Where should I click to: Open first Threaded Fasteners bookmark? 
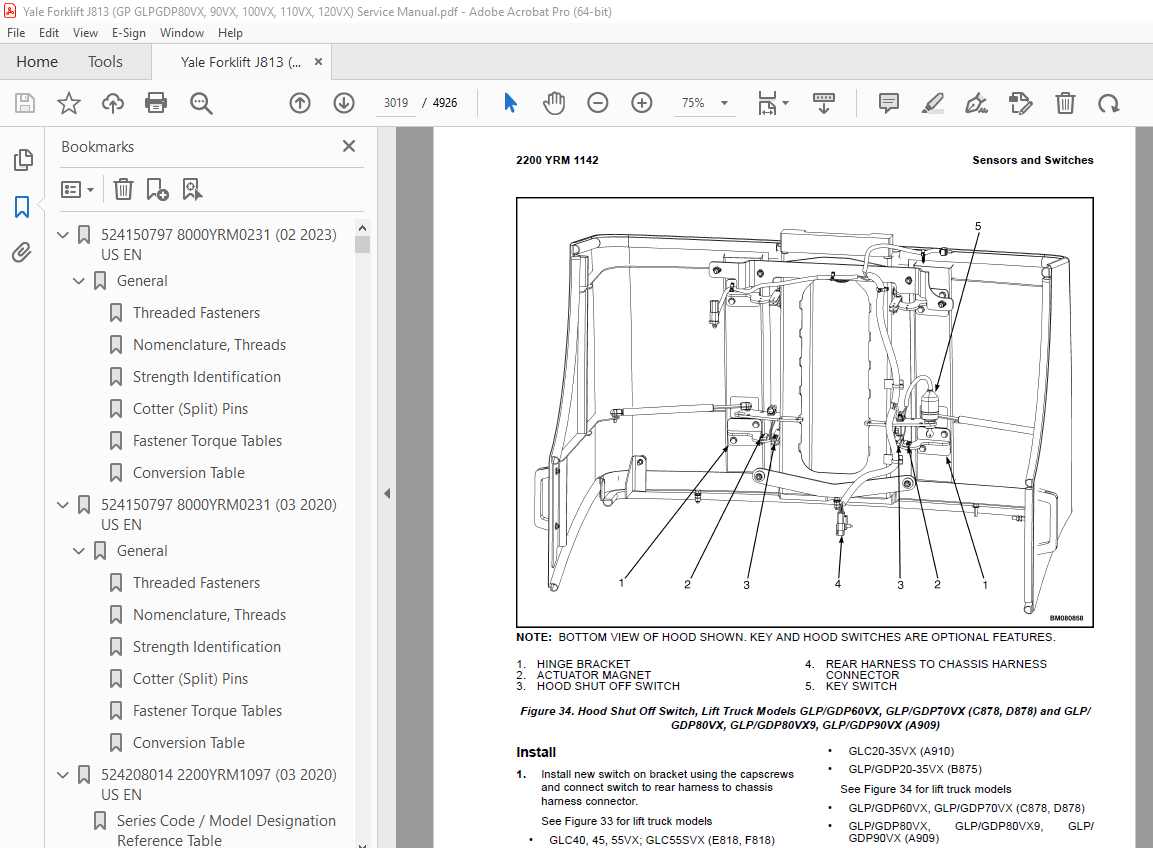(196, 313)
